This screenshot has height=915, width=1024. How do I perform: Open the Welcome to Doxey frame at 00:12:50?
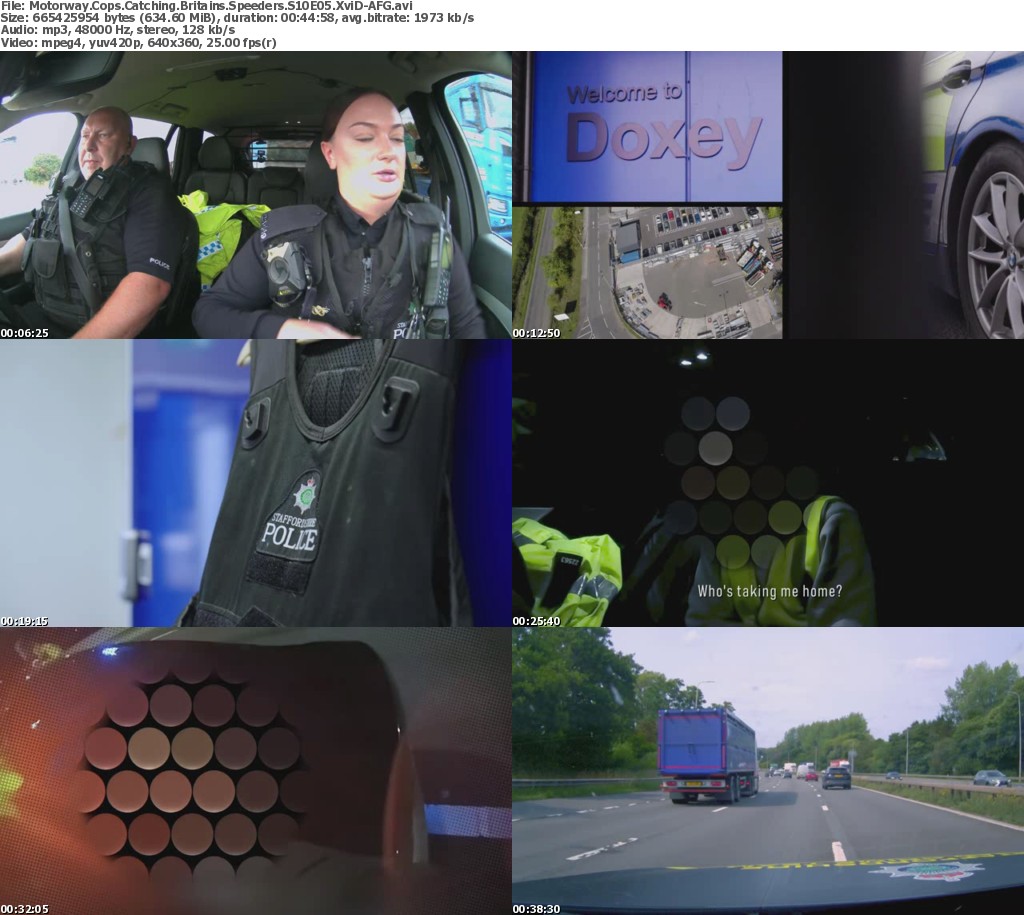[x=768, y=195]
